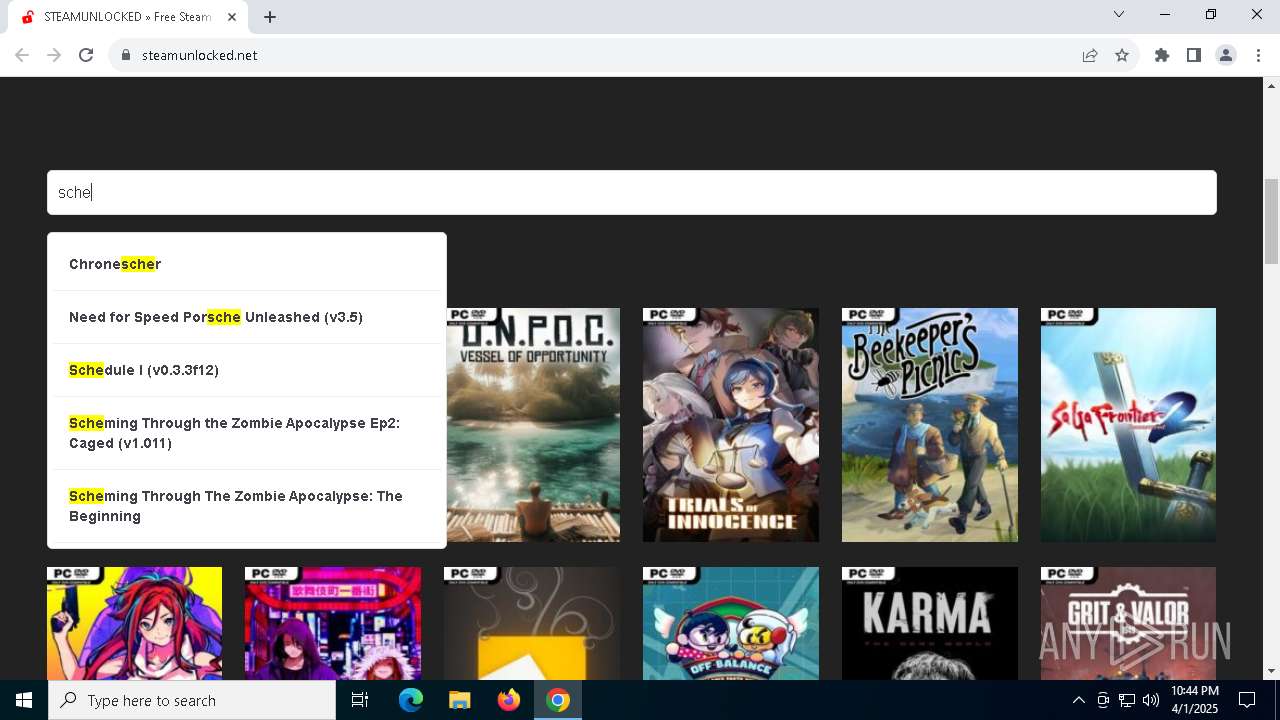Open File Explorer from the taskbar
This screenshot has height=720, width=1280.
click(x=459, y=700)
